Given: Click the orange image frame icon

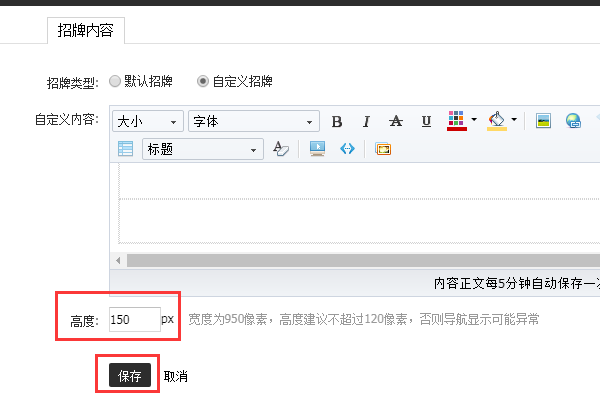Looking at the screenshot, I should pyautogui.click(x=383, y=149).
